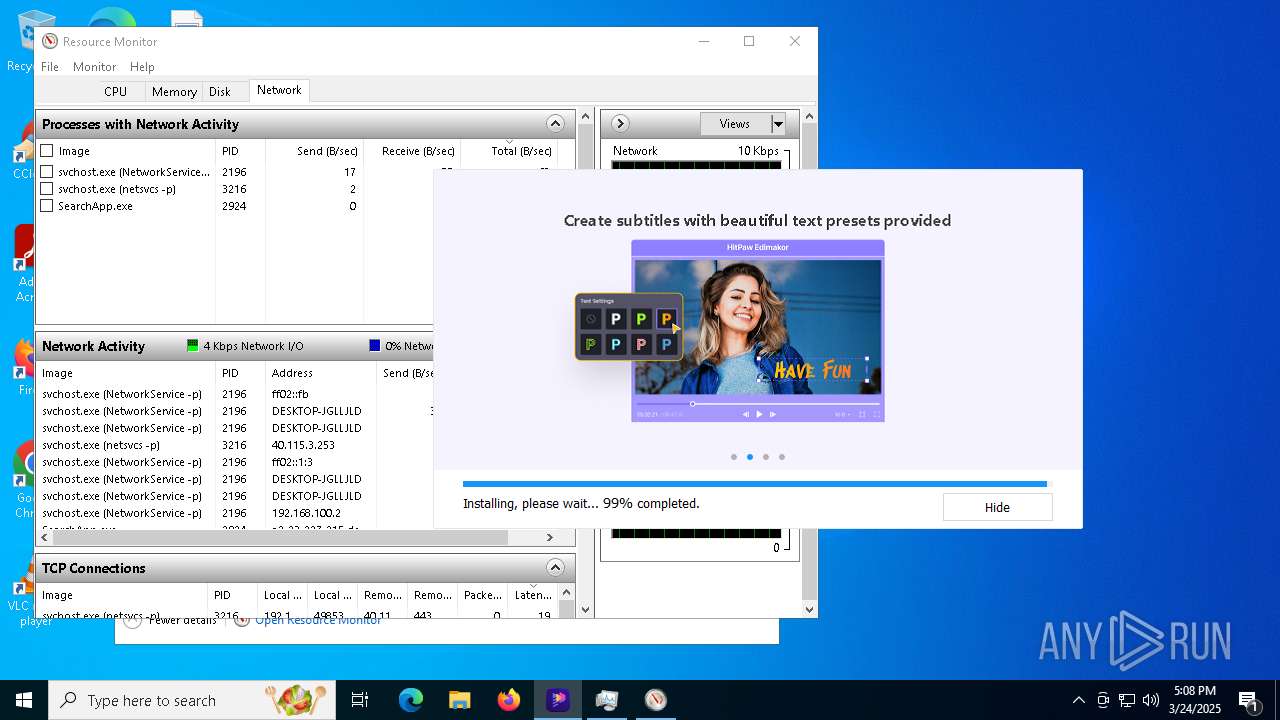Image resolution: width=1280 pixels, height=720 pixels.
Task: Sort processes by Receive (B/sec) column
Action: tap(412, 151)
